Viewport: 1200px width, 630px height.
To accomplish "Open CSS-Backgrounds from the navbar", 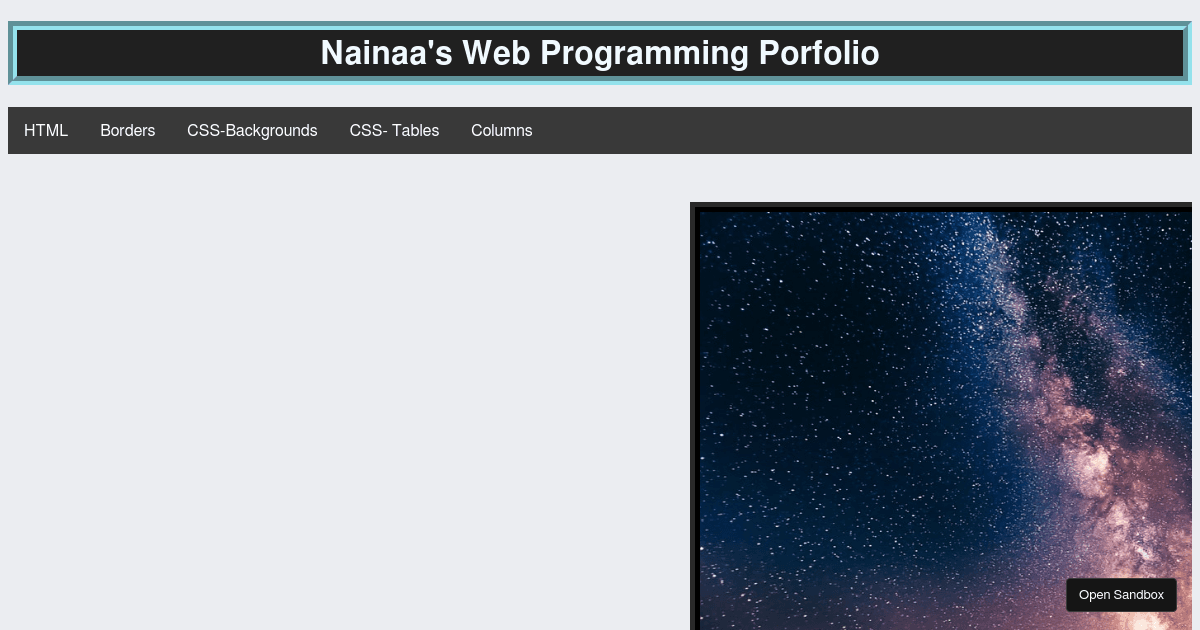I will coord(252,130).
